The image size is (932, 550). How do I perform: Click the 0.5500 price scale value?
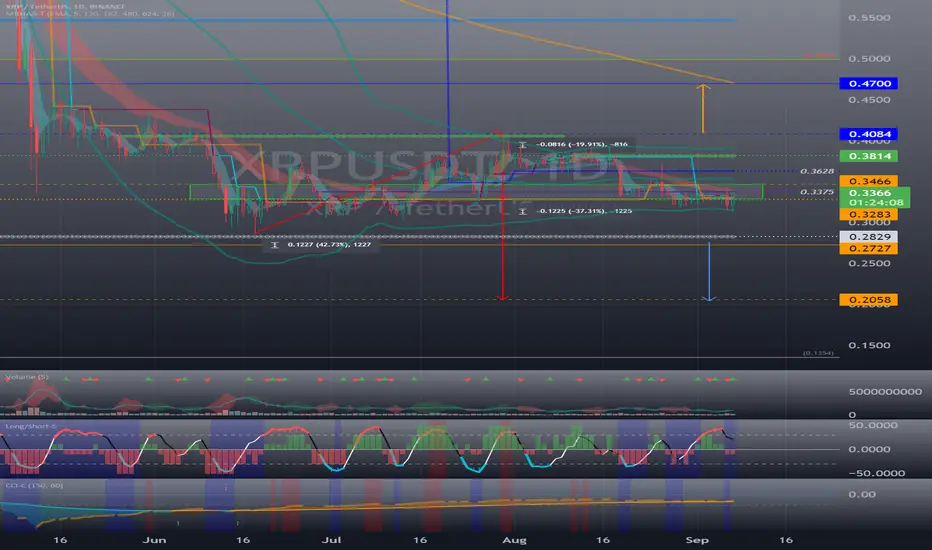click(869, 18)
